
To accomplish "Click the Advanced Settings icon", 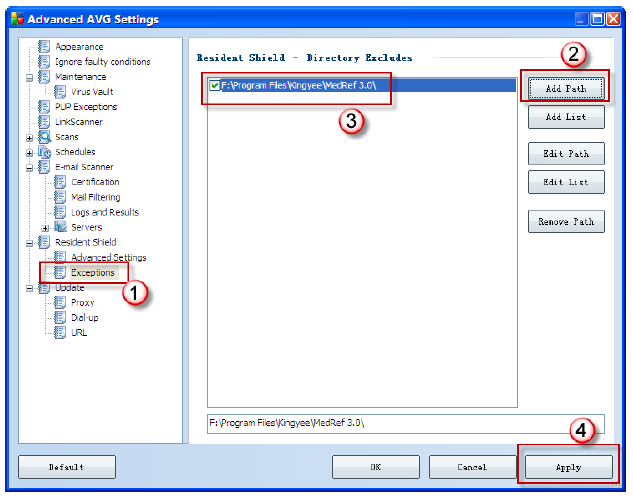I will tap(60, 257).
